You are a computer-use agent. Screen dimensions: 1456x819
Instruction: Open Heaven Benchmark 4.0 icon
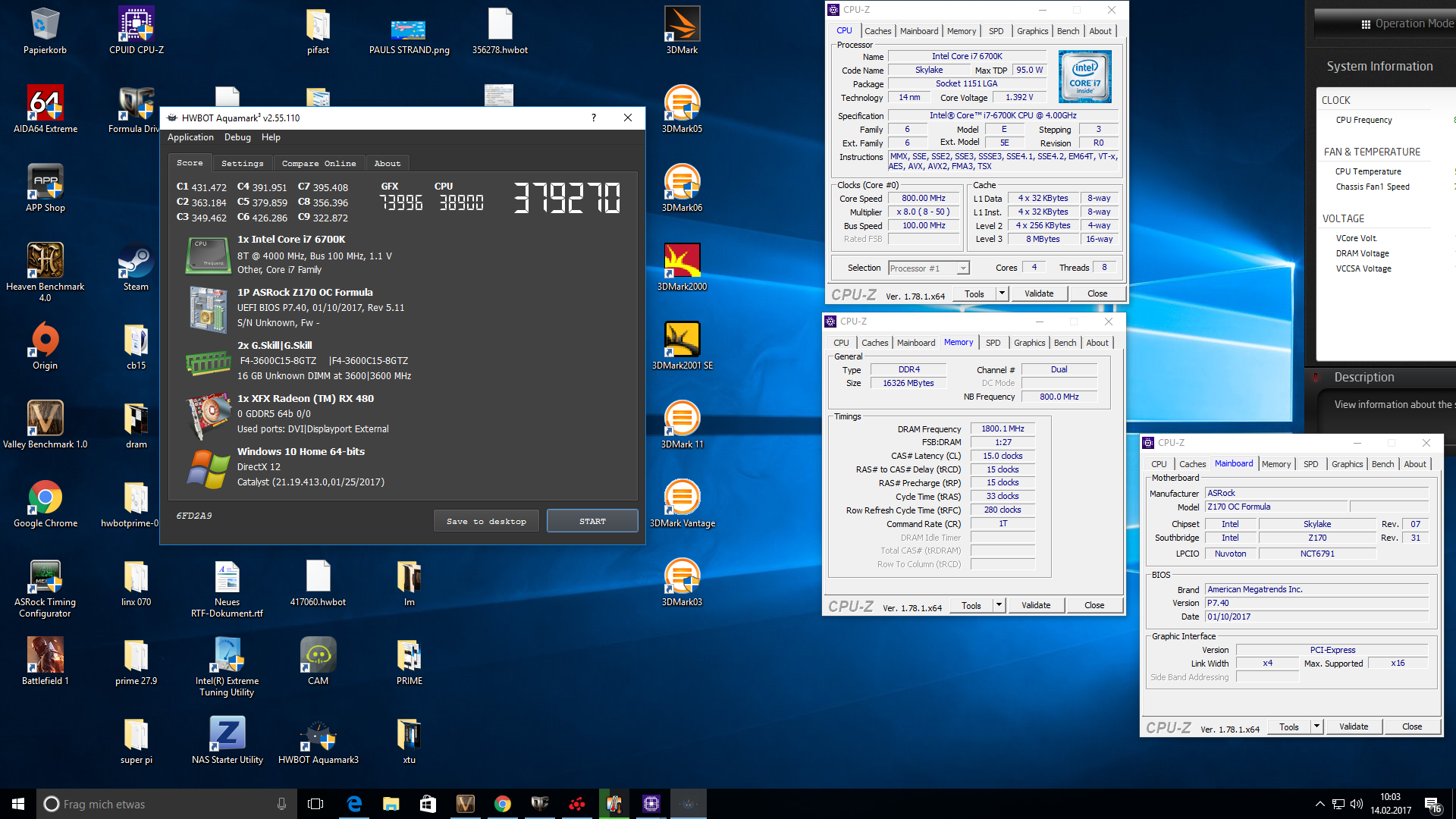(x=45, y=271)
